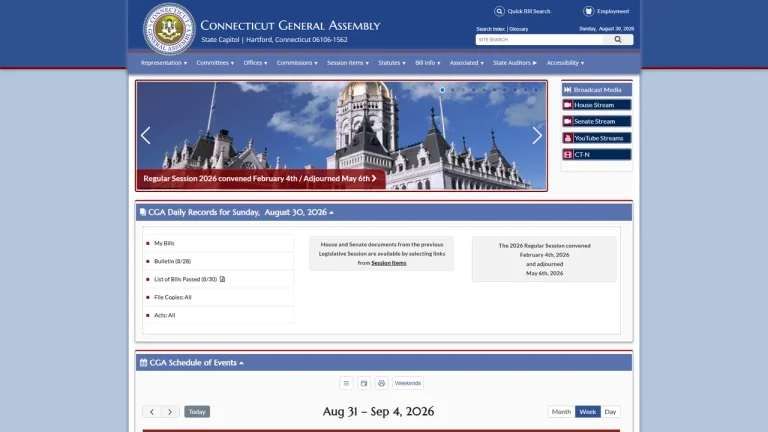
Task: Open List of Bills Passed (8/30)
Action: (185, 279)
